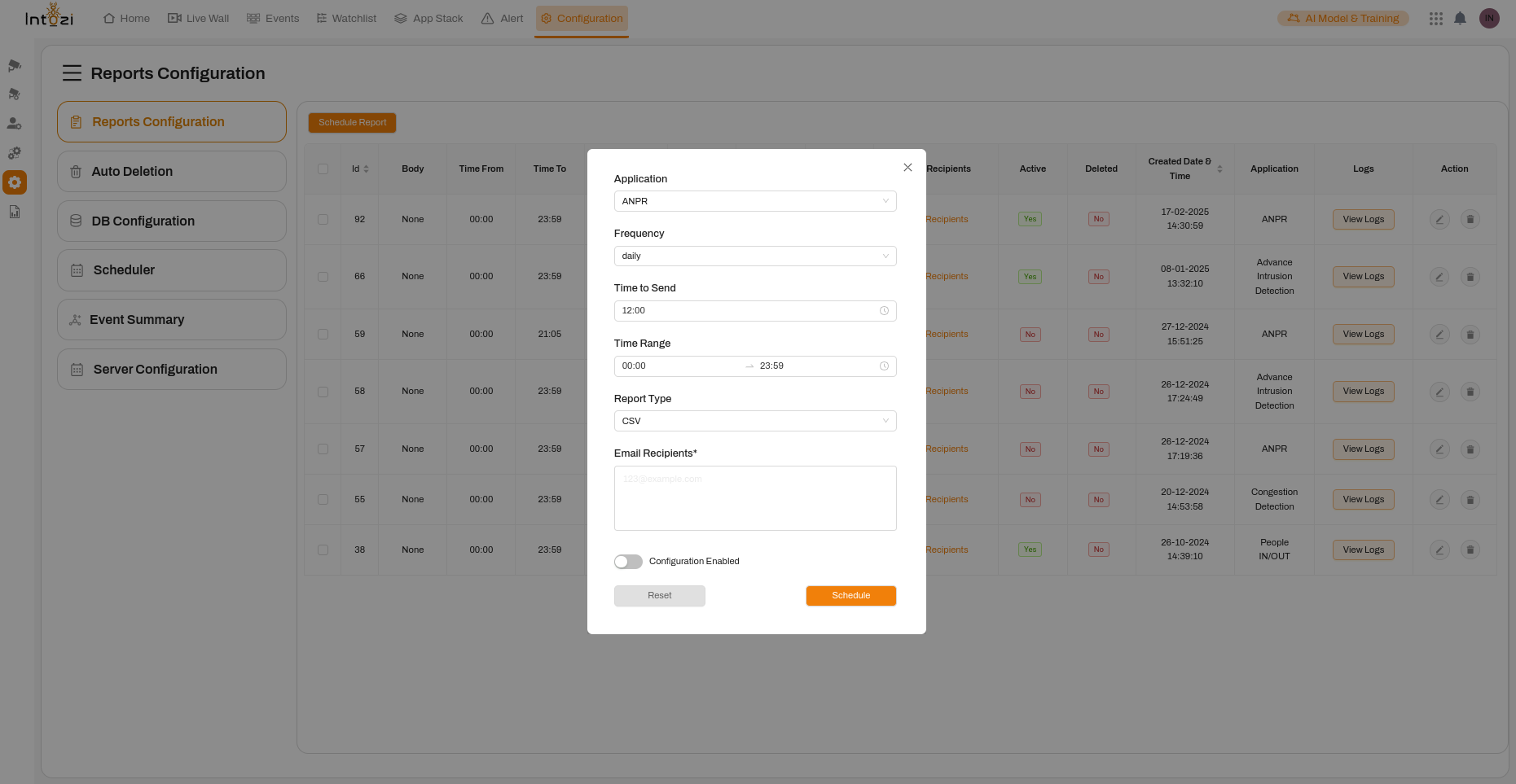Click the user management icon in left sidebar
1516x784 pixels.
coord(15,123)
